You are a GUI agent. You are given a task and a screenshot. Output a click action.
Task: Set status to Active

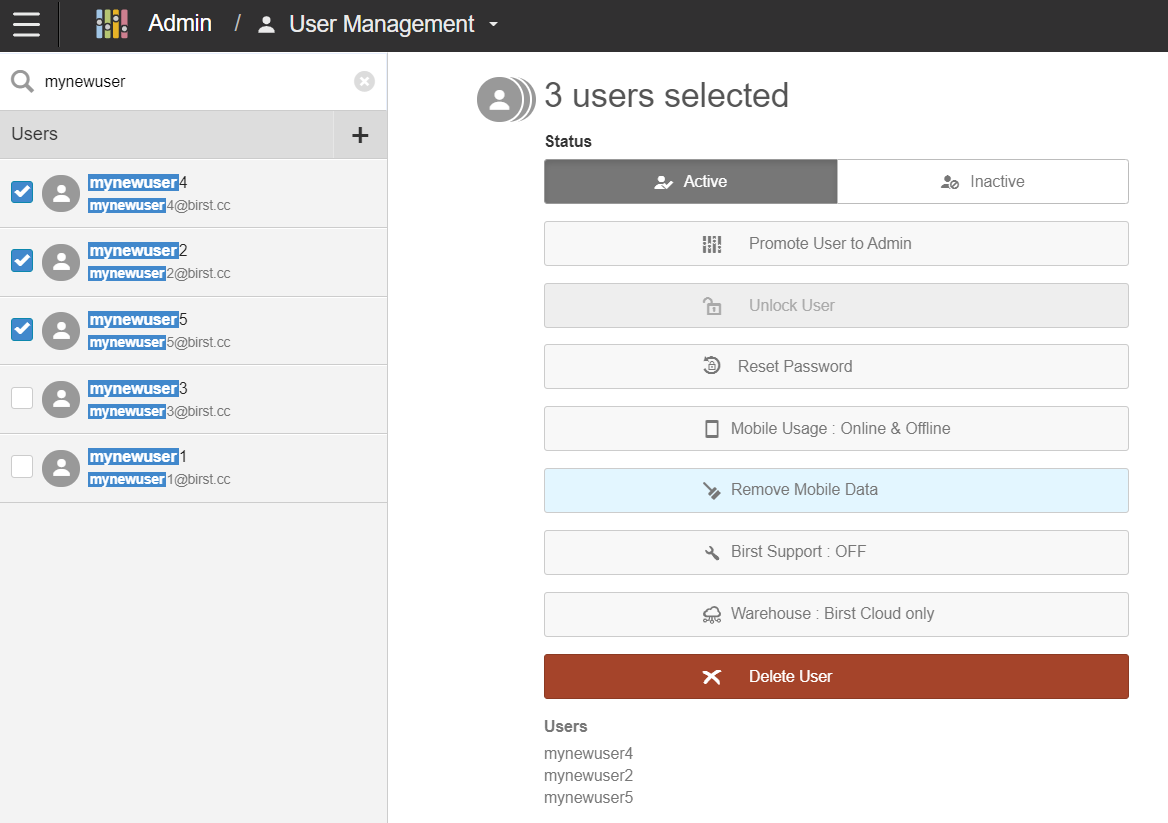(x=691, y=182)
